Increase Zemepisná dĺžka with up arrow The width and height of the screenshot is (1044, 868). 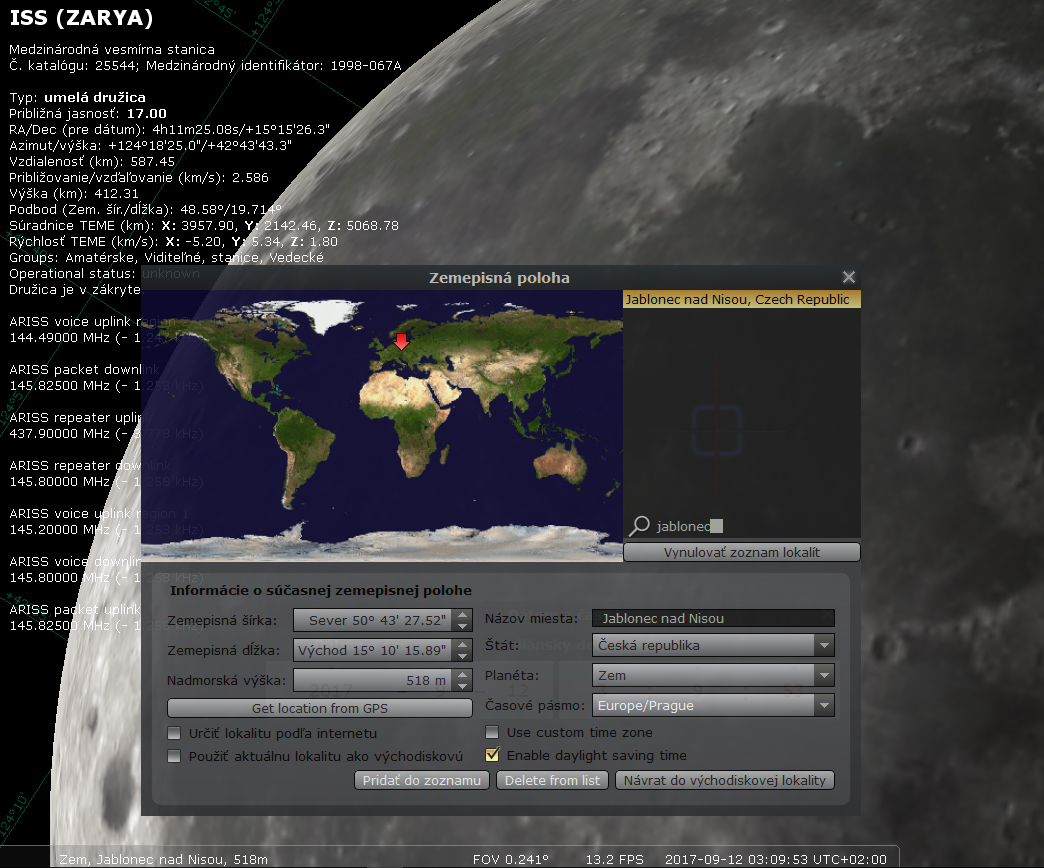pos(462,645)
